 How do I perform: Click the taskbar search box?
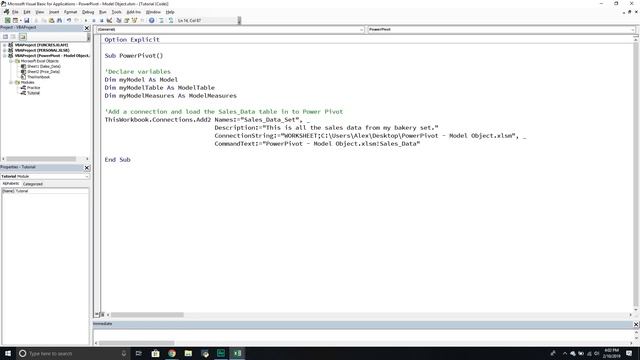tap(73, 353)
